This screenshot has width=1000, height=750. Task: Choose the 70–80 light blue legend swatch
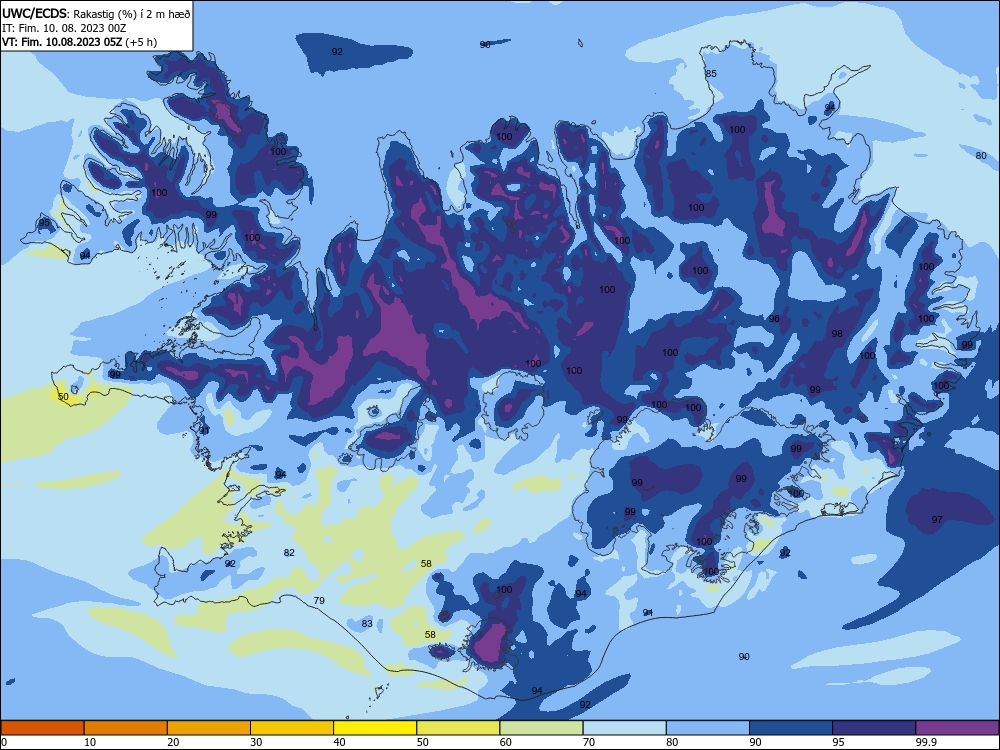624,728
